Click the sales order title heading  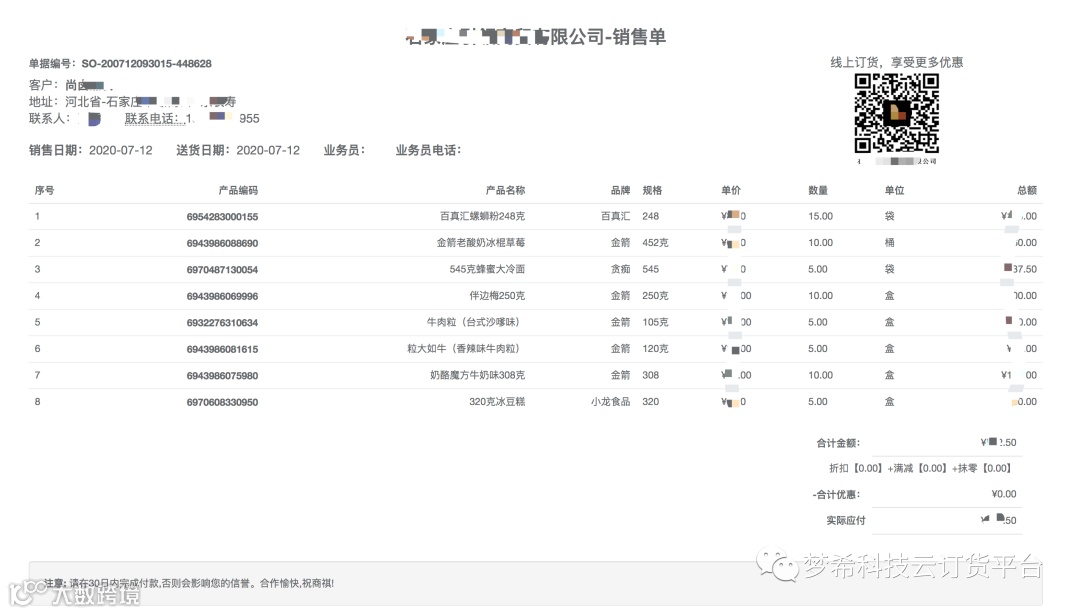click(537, 37)
